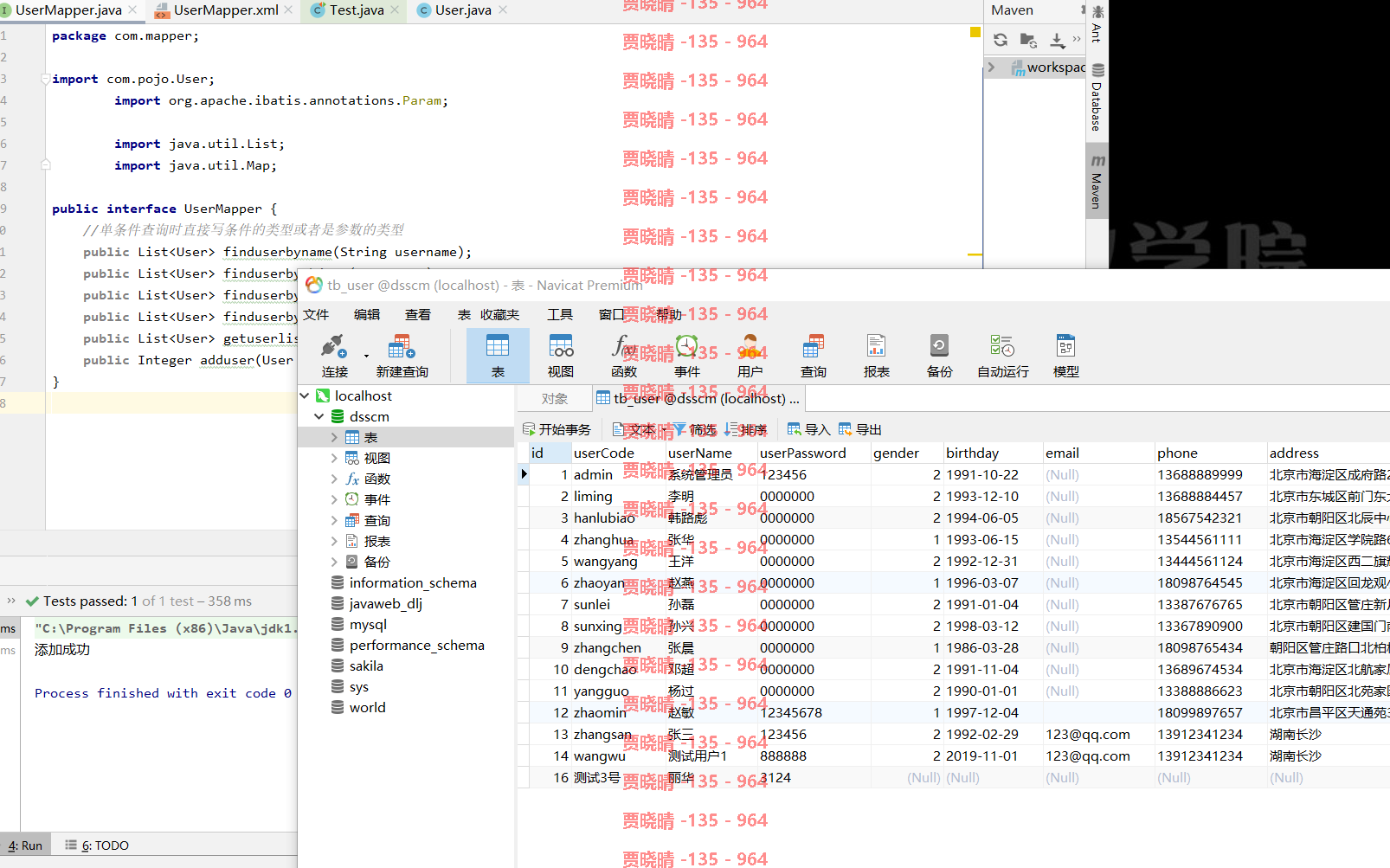Open the Database side tool window
This screenshot has height=868, width=1390.
(x=1097, y=97)
